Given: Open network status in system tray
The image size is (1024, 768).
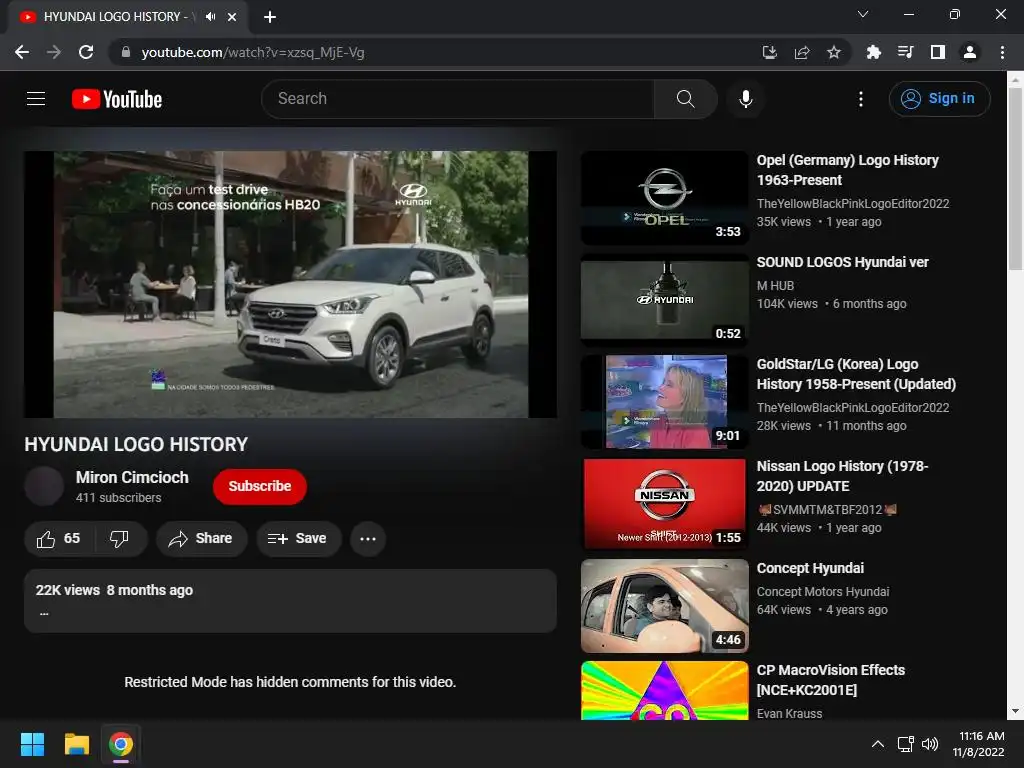Looking at the screenshot, I should tap(906, 744).
